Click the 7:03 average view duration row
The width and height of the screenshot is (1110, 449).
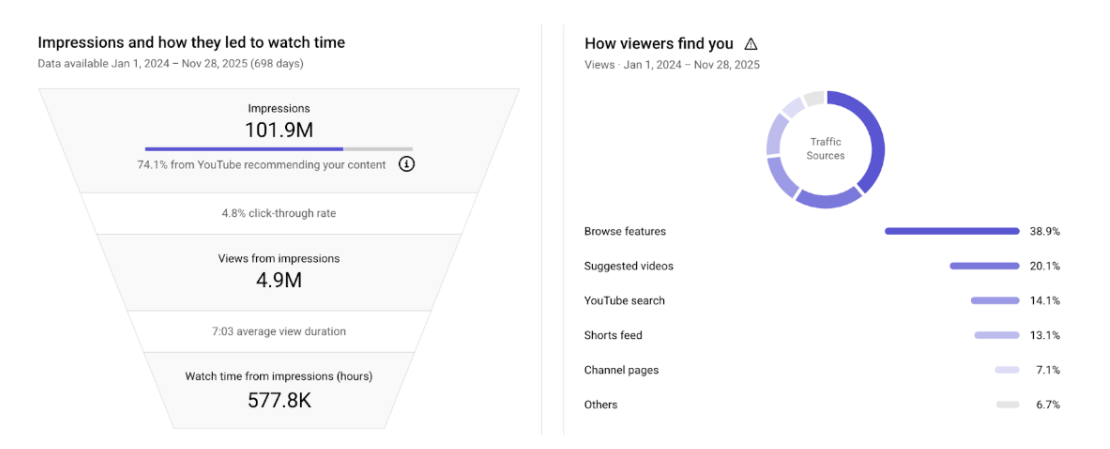click(279, 331)
